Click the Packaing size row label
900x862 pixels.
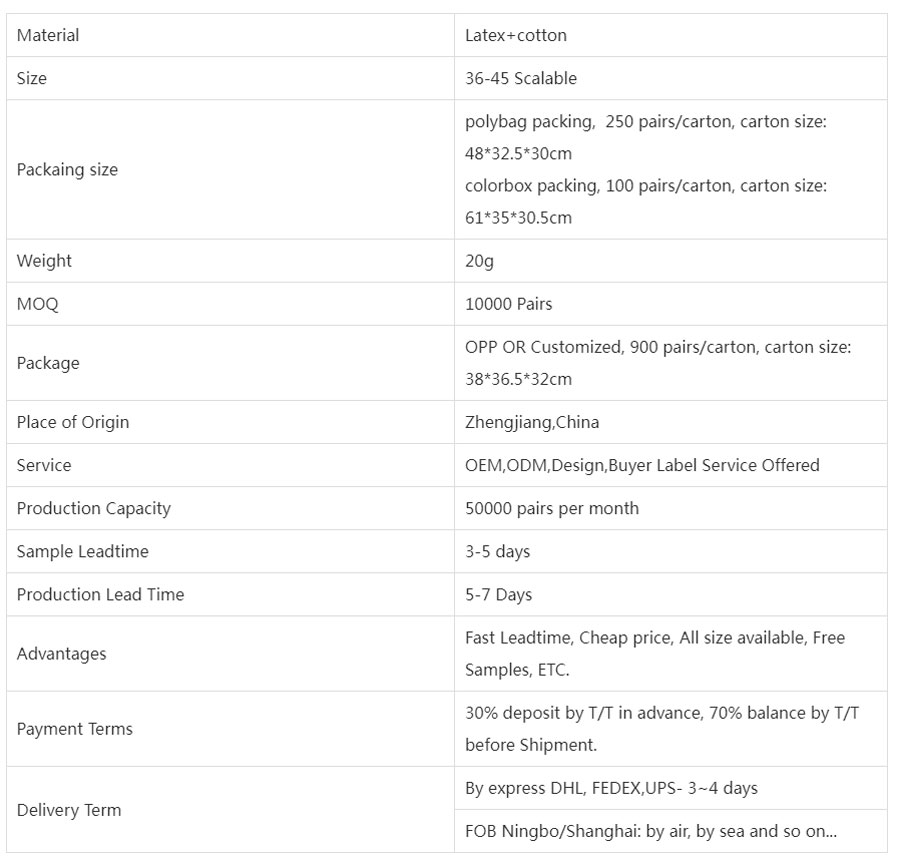click(67, 169)
